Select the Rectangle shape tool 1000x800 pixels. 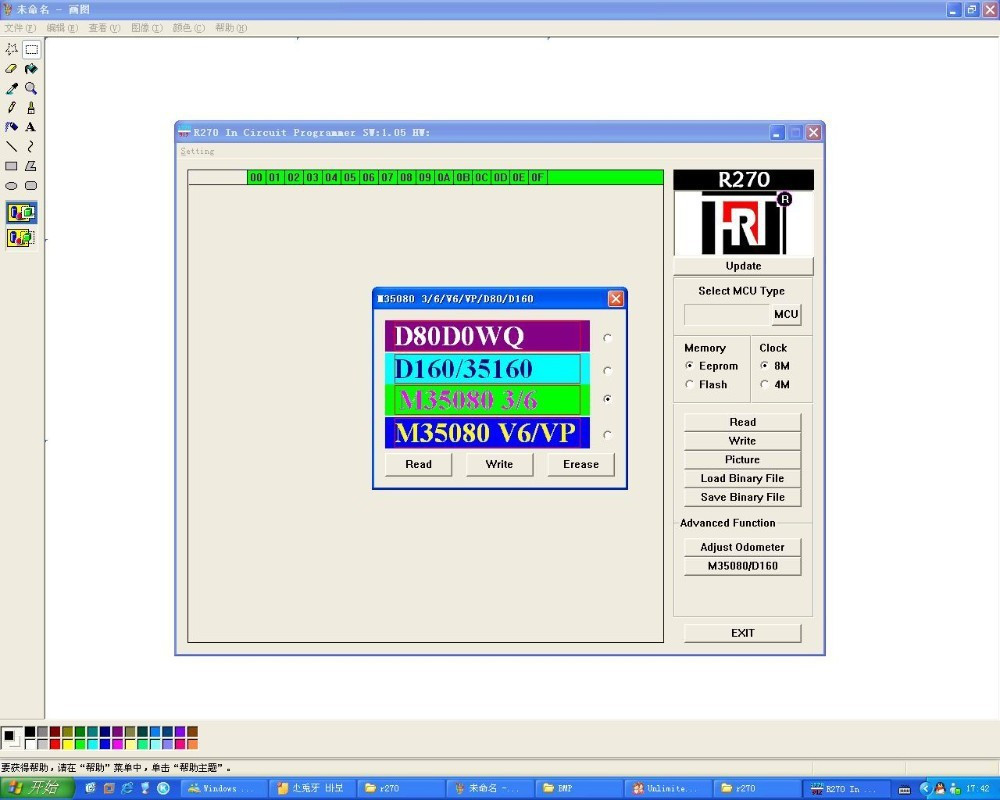click(11, 166)
